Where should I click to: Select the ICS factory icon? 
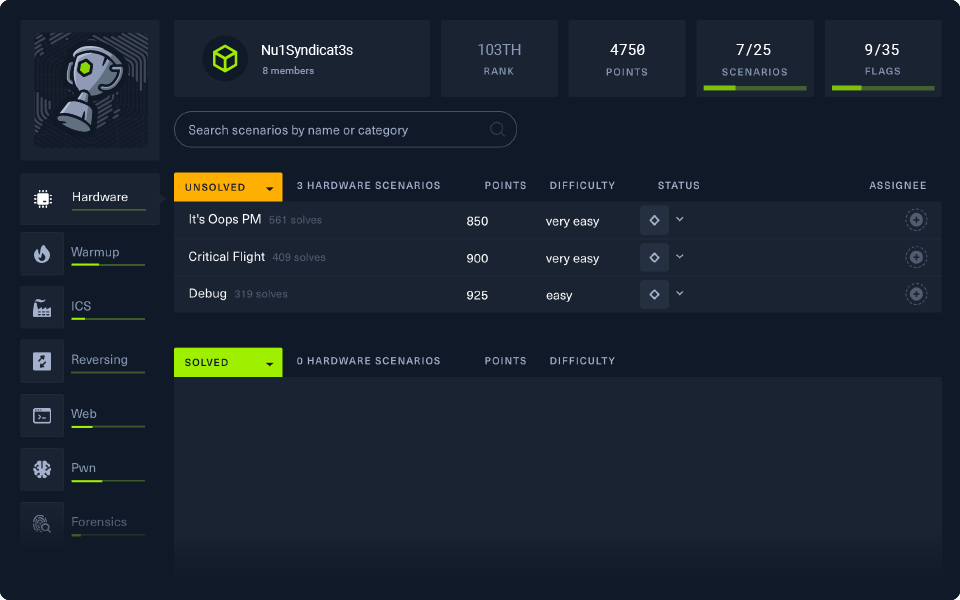(x=42, y=307)
